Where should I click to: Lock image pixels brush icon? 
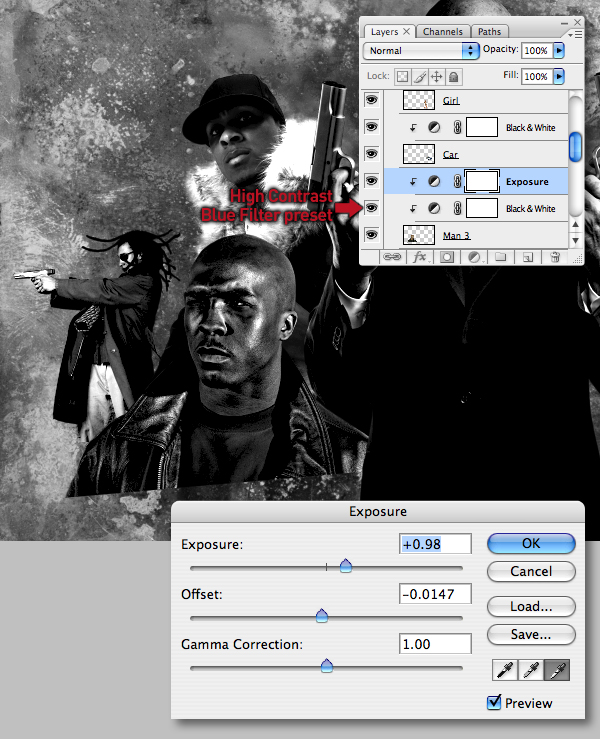coord(419,77)
